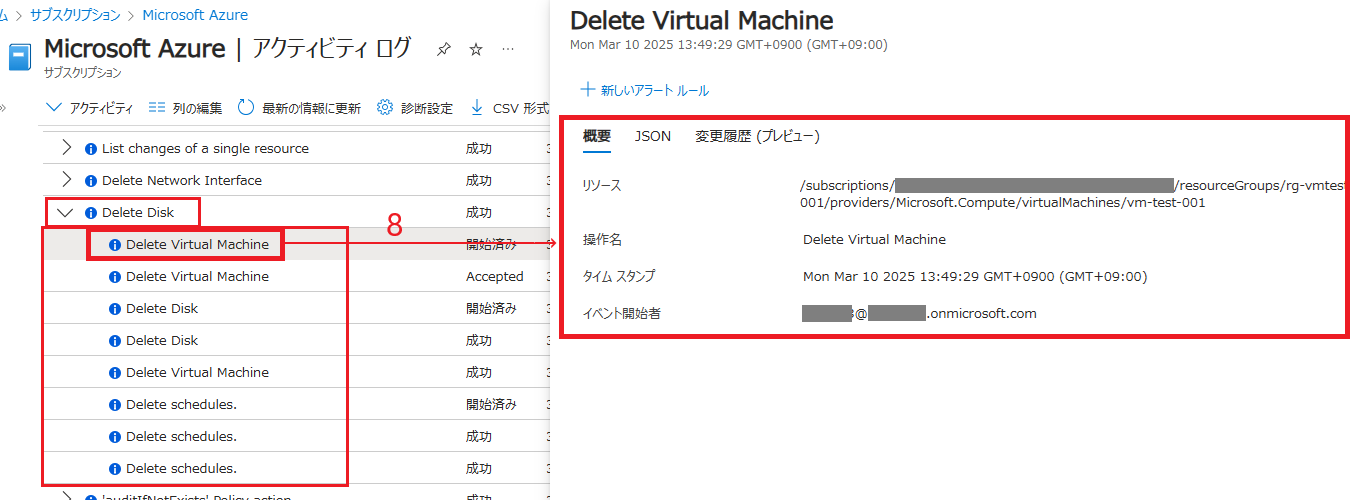Click the 操作名 value Delete Virtual Machine
The width and height of the screenshot is (1350, 500).
click(874, 239)
